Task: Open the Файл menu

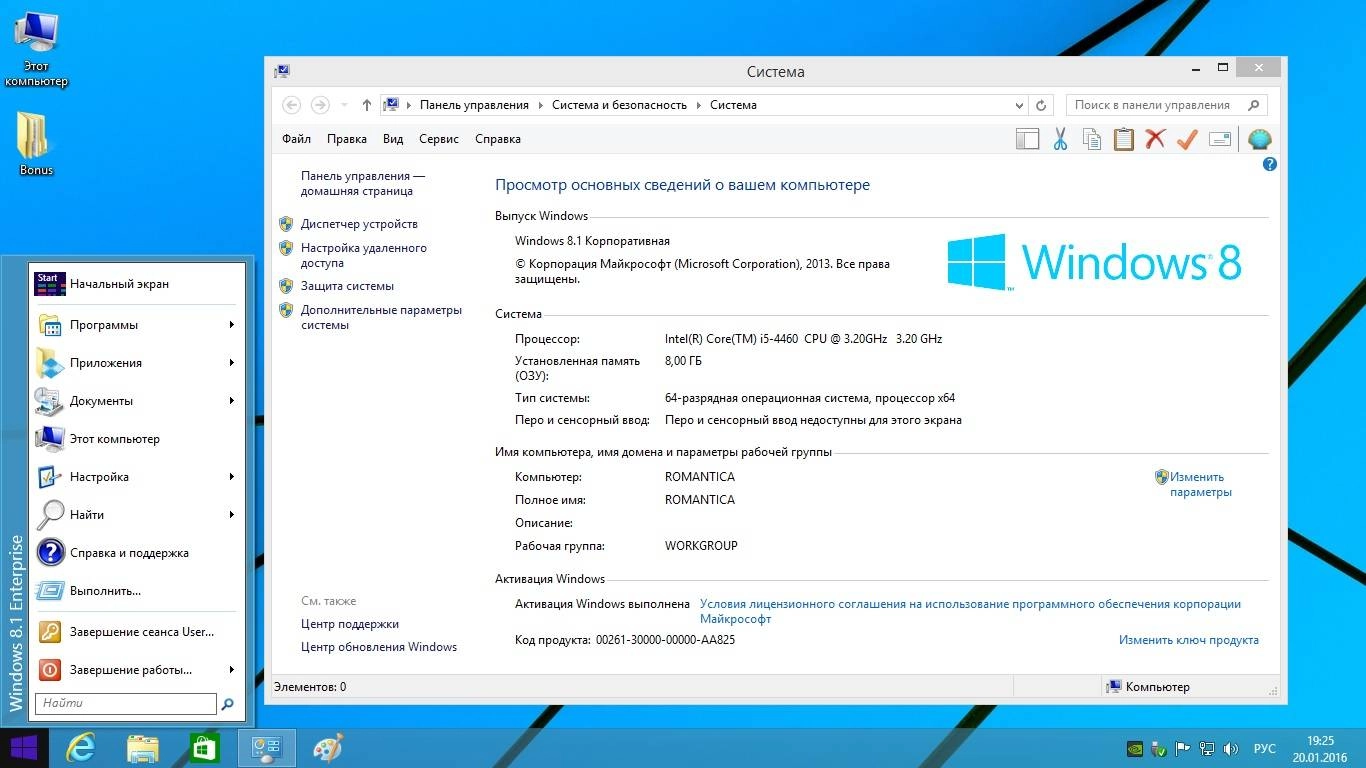Action: coord(296,139)
